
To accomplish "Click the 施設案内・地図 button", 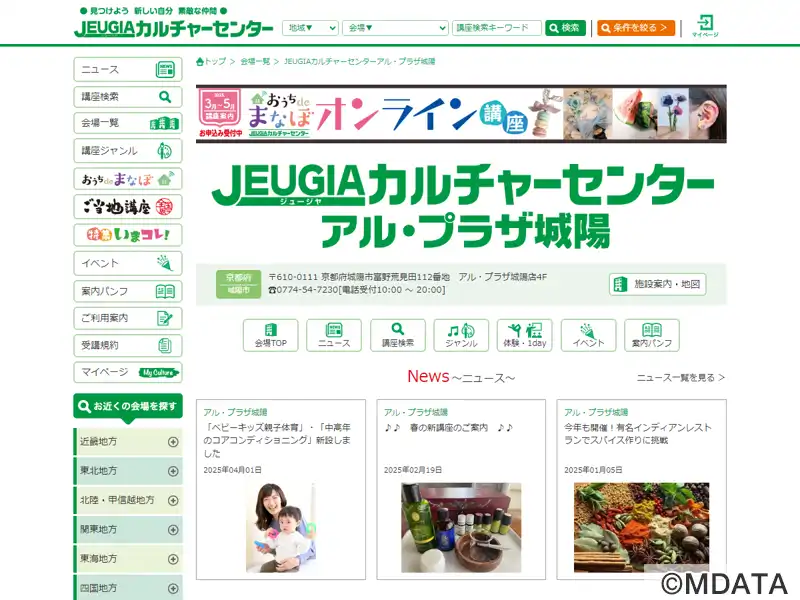I will (657, 284).
